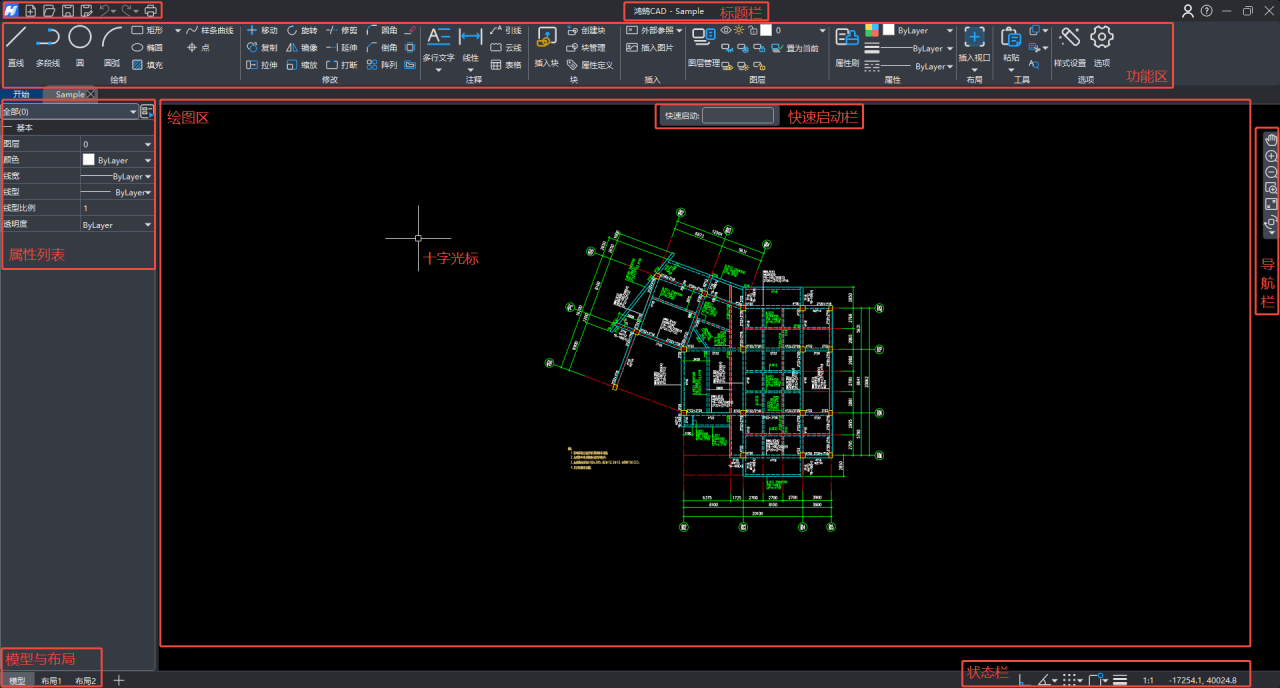Open the 透明度 ByLayer dropdown
Viewport: 1280px width, 688px height.
[117, 225]
